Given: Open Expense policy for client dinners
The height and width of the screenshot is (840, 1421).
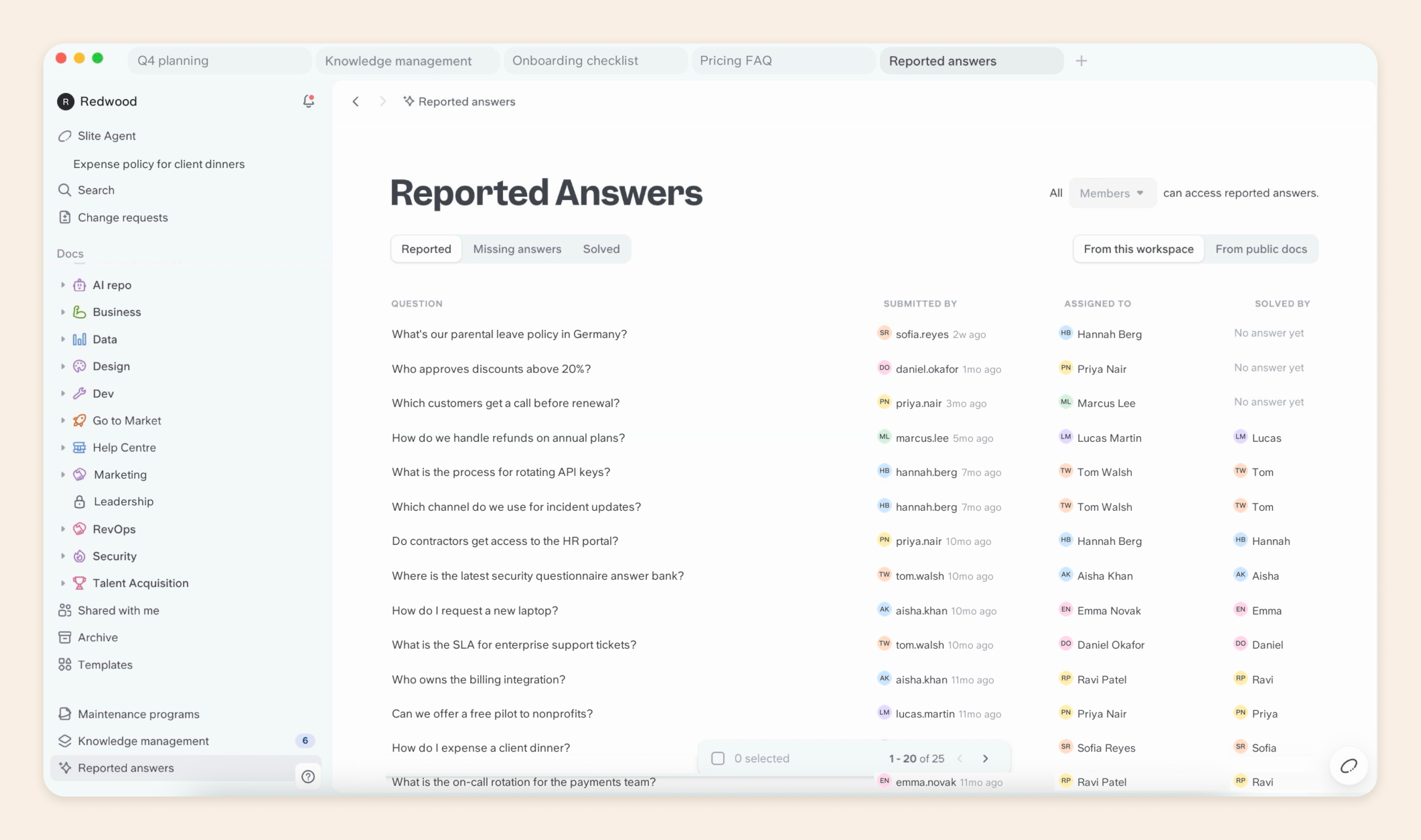Looking at the screenshot, I should pos(159,164).
